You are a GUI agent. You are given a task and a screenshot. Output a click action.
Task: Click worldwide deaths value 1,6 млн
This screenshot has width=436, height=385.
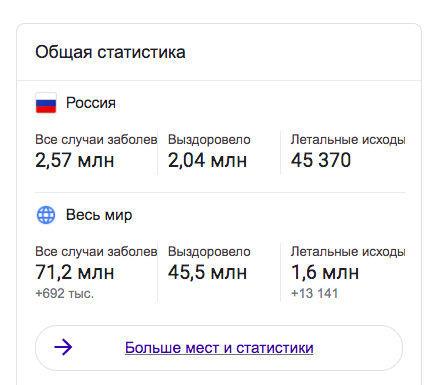[325, 272]
